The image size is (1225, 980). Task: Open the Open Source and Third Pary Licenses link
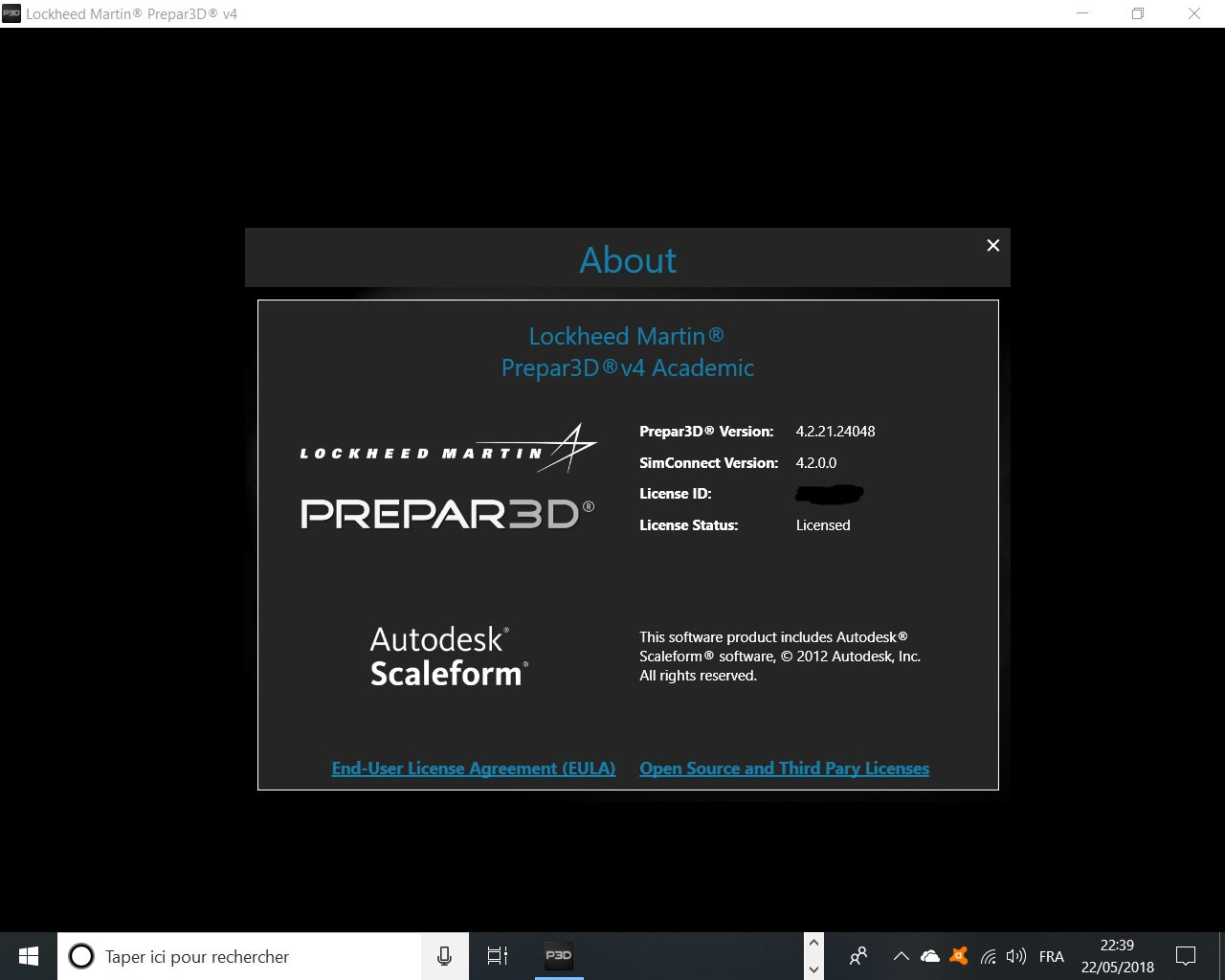click(x=785, y=768)
